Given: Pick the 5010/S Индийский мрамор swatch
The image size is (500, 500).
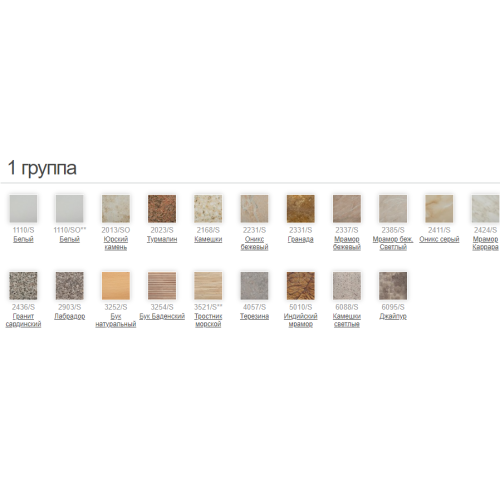Looking at the screenshot, I should coord(301,286).
